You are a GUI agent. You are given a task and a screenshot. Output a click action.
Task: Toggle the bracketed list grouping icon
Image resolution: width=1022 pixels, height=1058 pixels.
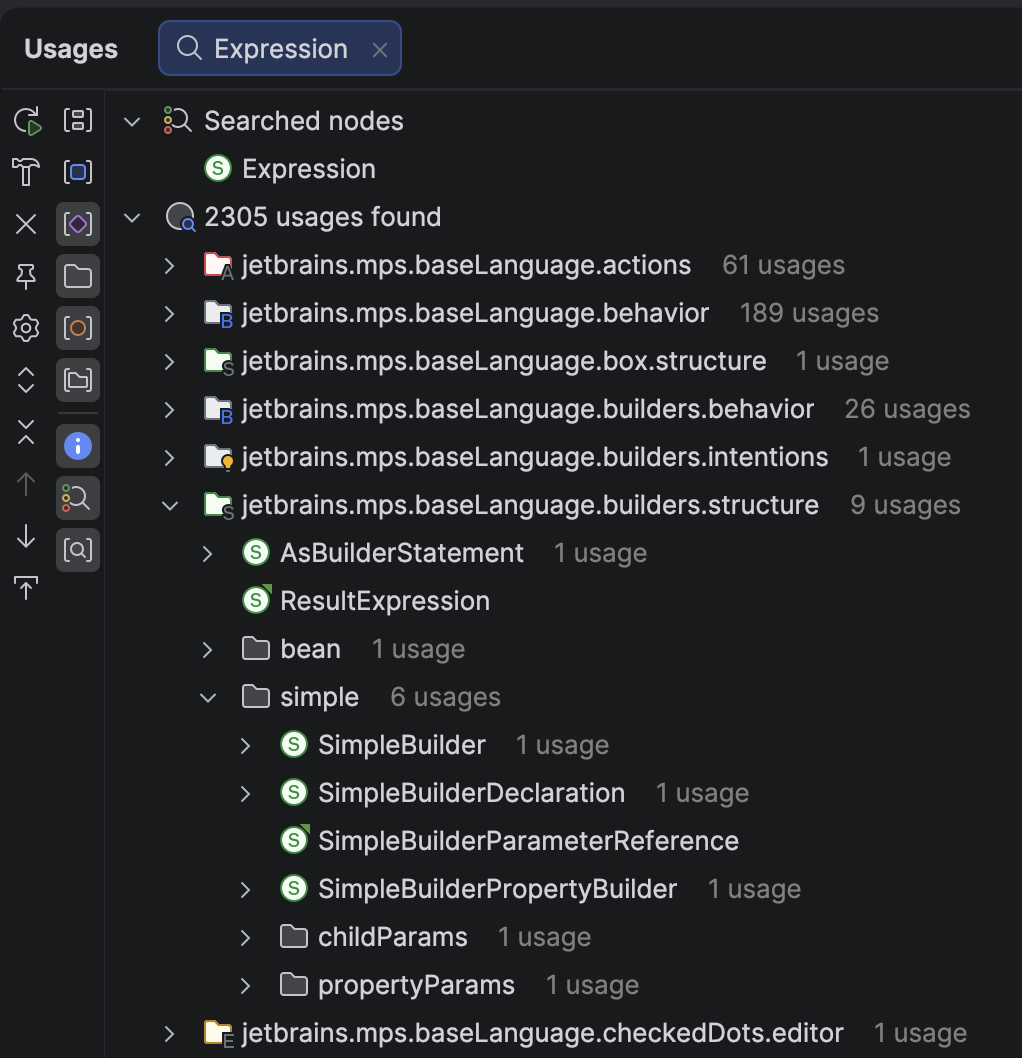(x=78, y=120)
